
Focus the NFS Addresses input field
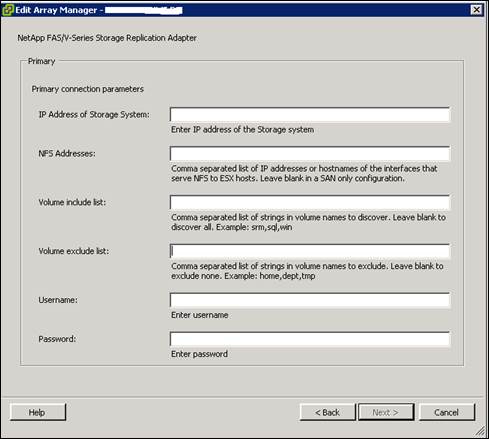click(x=310, y=154)
